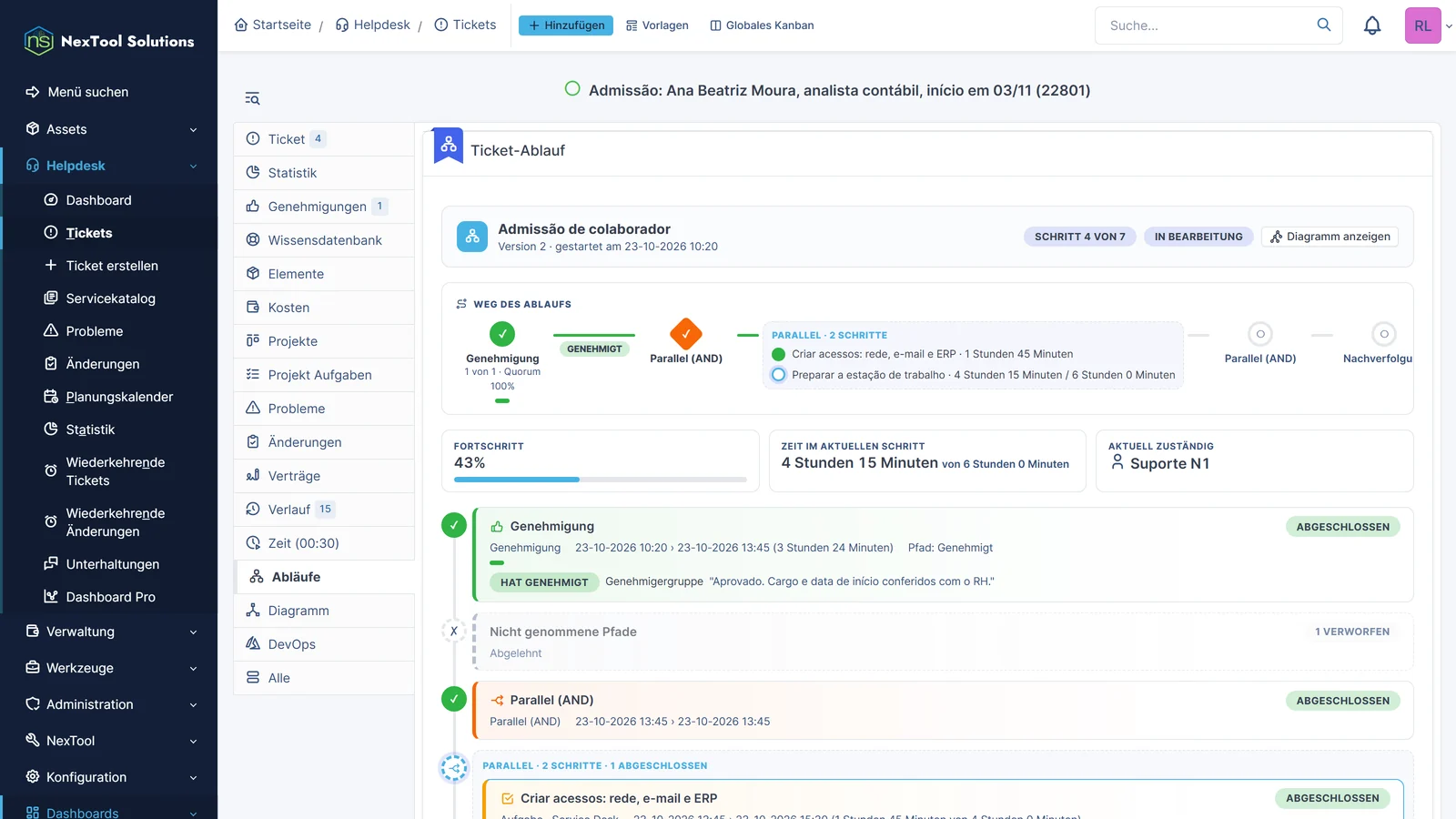1456x819 pixels.
Task: Select the Genehmigungen tab
Action: (x=324, y=207)
